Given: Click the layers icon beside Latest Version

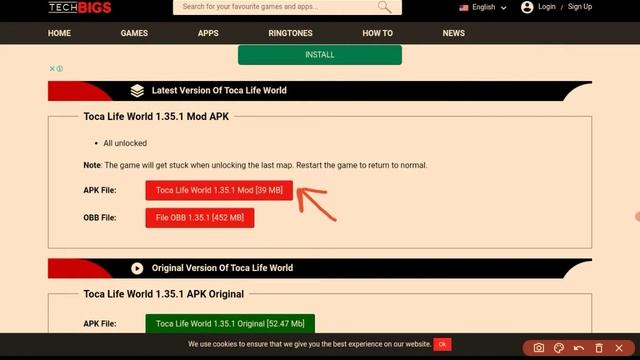Looking at the screenshot, I should click(137, 91).
